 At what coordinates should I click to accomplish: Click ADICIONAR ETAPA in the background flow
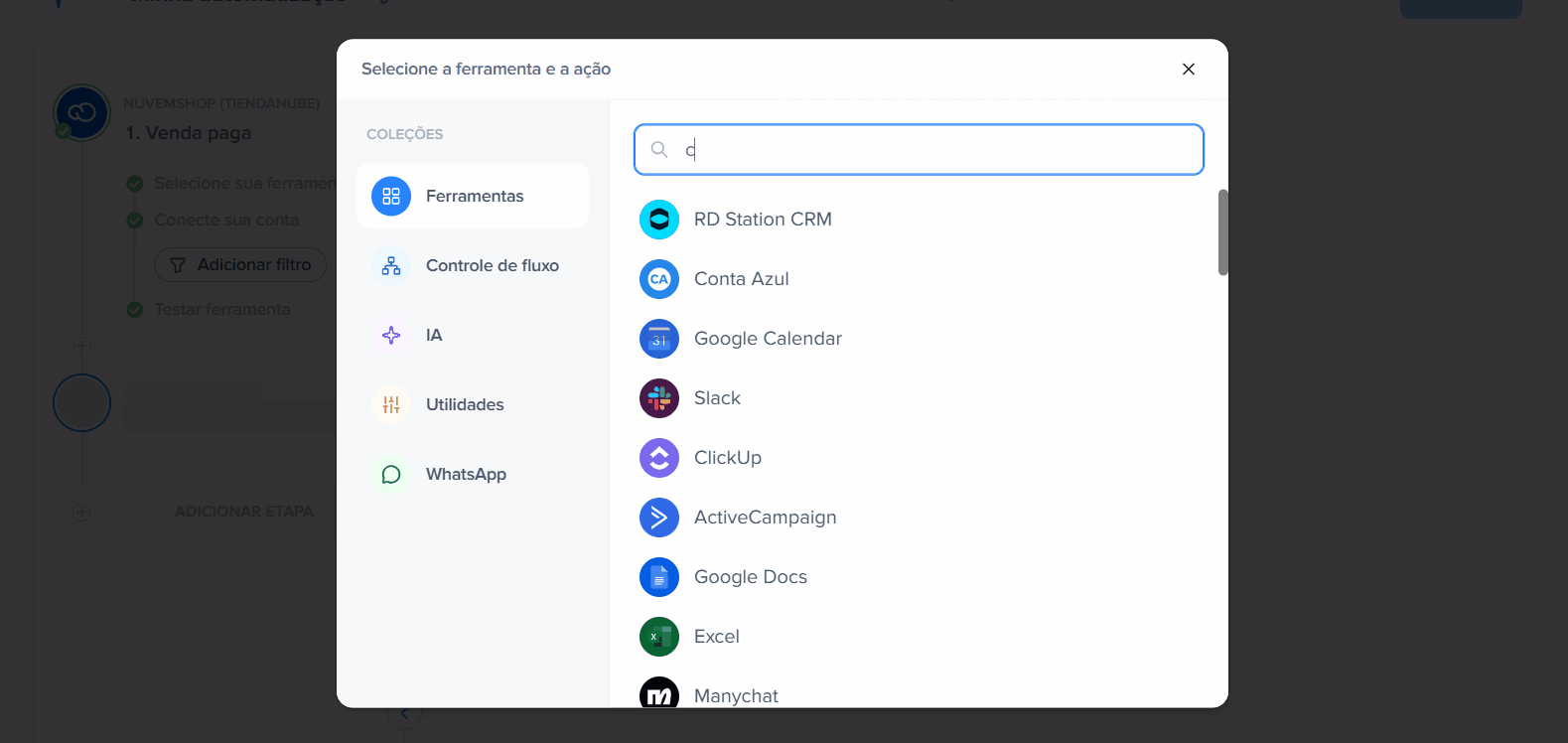243,512
